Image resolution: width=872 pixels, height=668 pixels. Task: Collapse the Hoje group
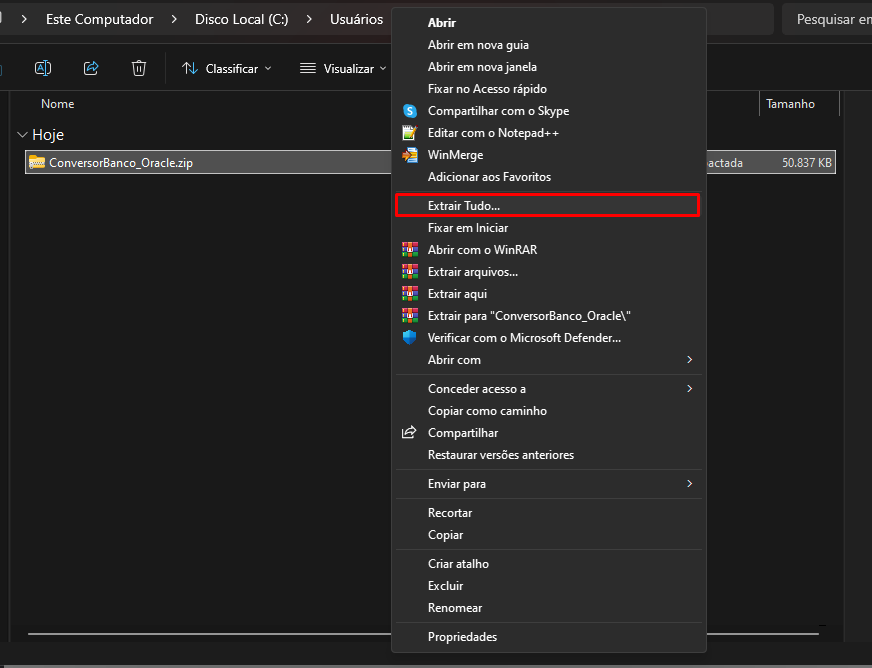click(x=23, y=135)
